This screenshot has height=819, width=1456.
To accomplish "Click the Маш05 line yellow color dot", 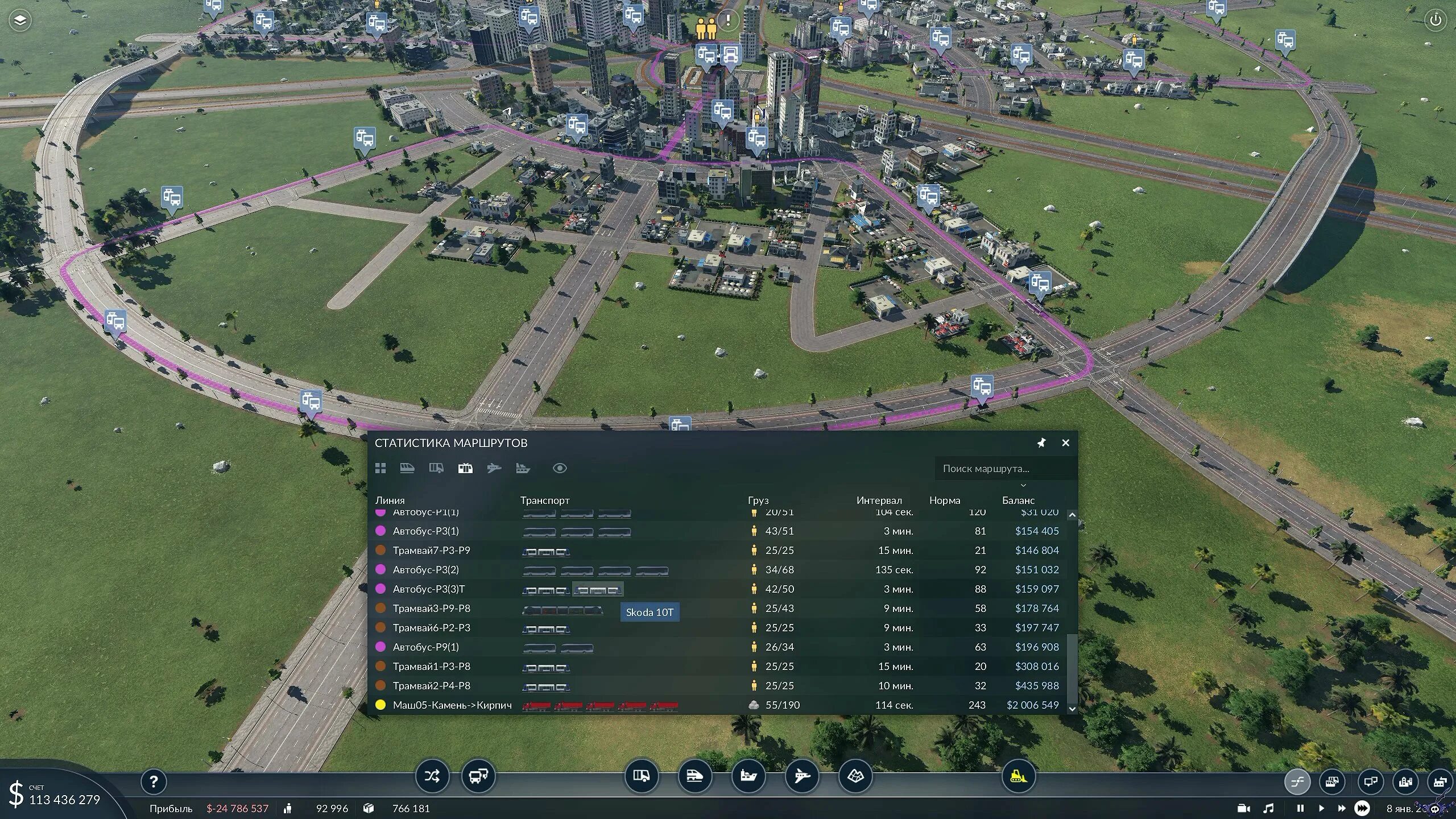I will pos(380,705).
